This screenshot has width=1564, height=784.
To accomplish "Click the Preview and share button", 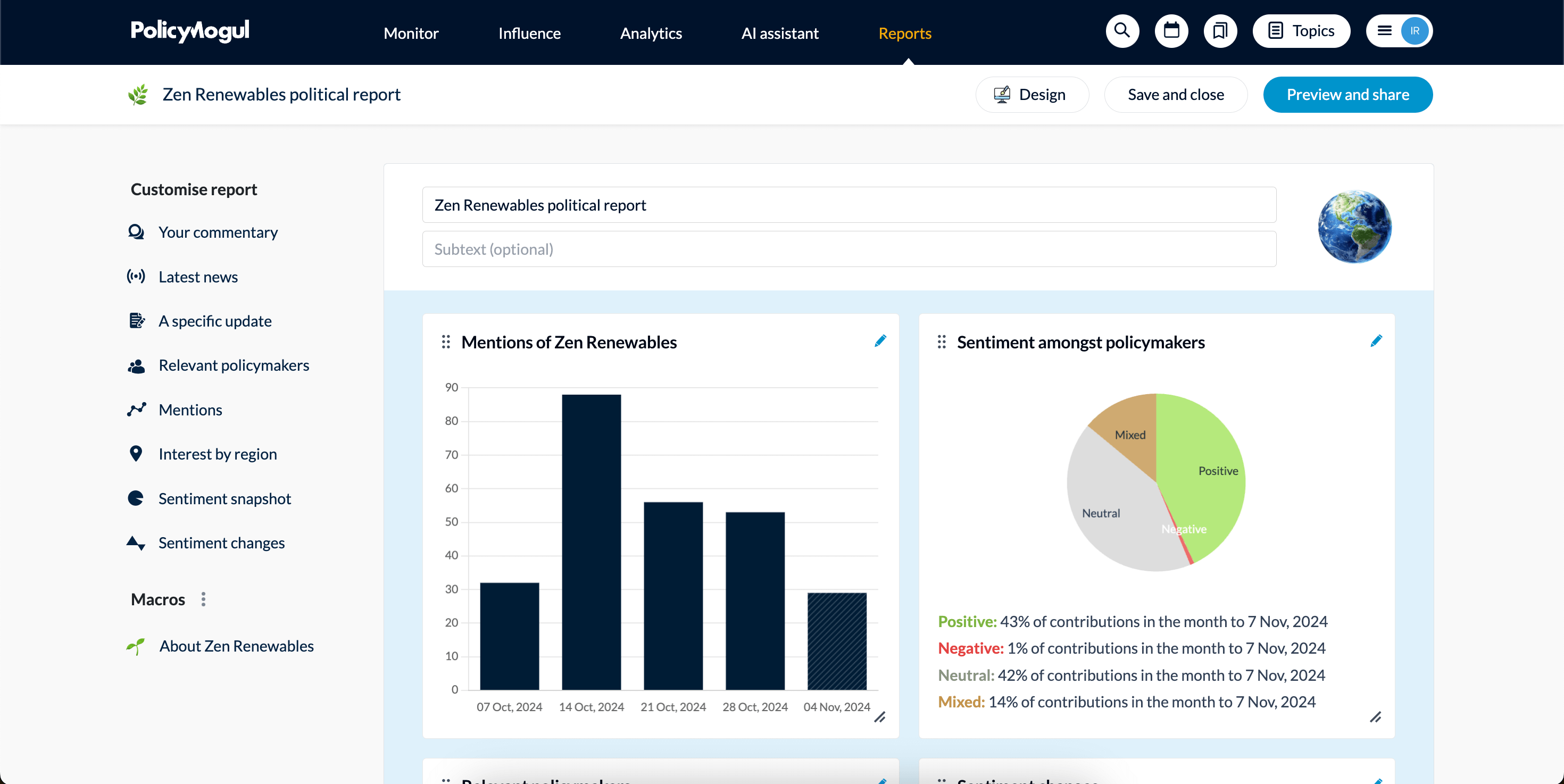I will tap(1347, 95).
